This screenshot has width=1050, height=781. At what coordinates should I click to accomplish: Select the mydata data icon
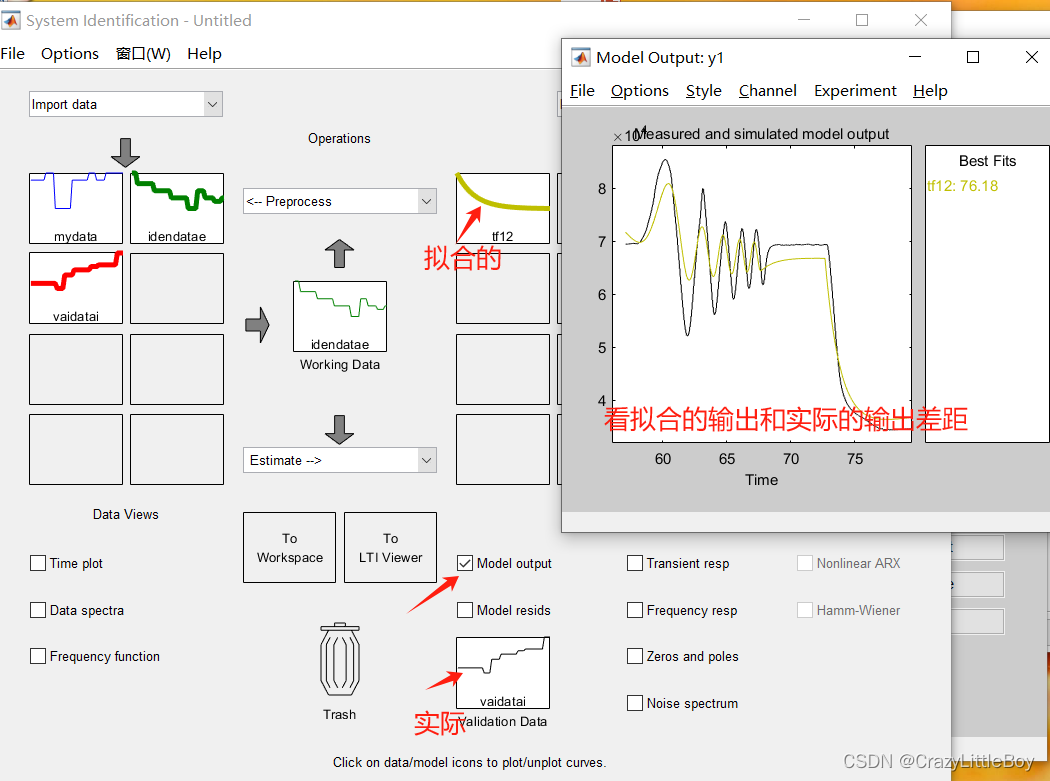click(75, 207)
